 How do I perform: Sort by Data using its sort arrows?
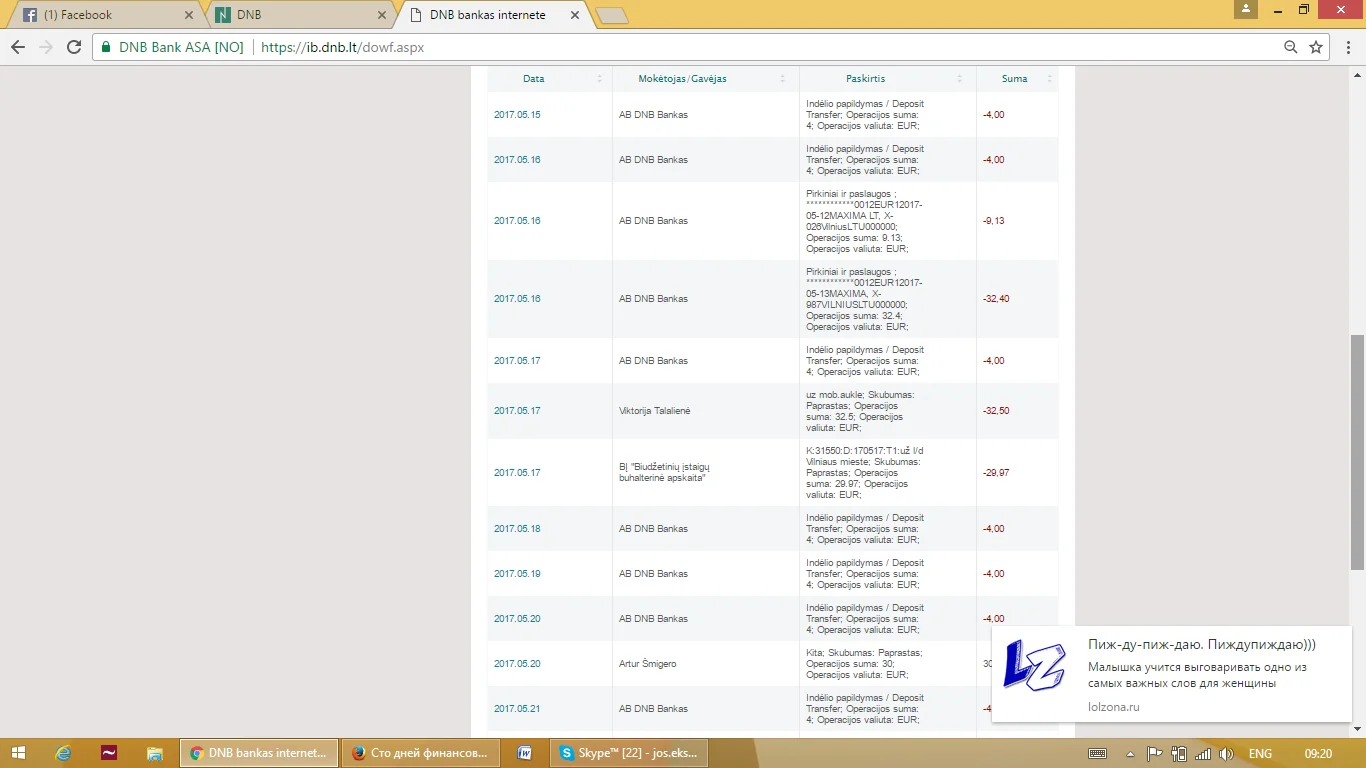coord(600,79)
